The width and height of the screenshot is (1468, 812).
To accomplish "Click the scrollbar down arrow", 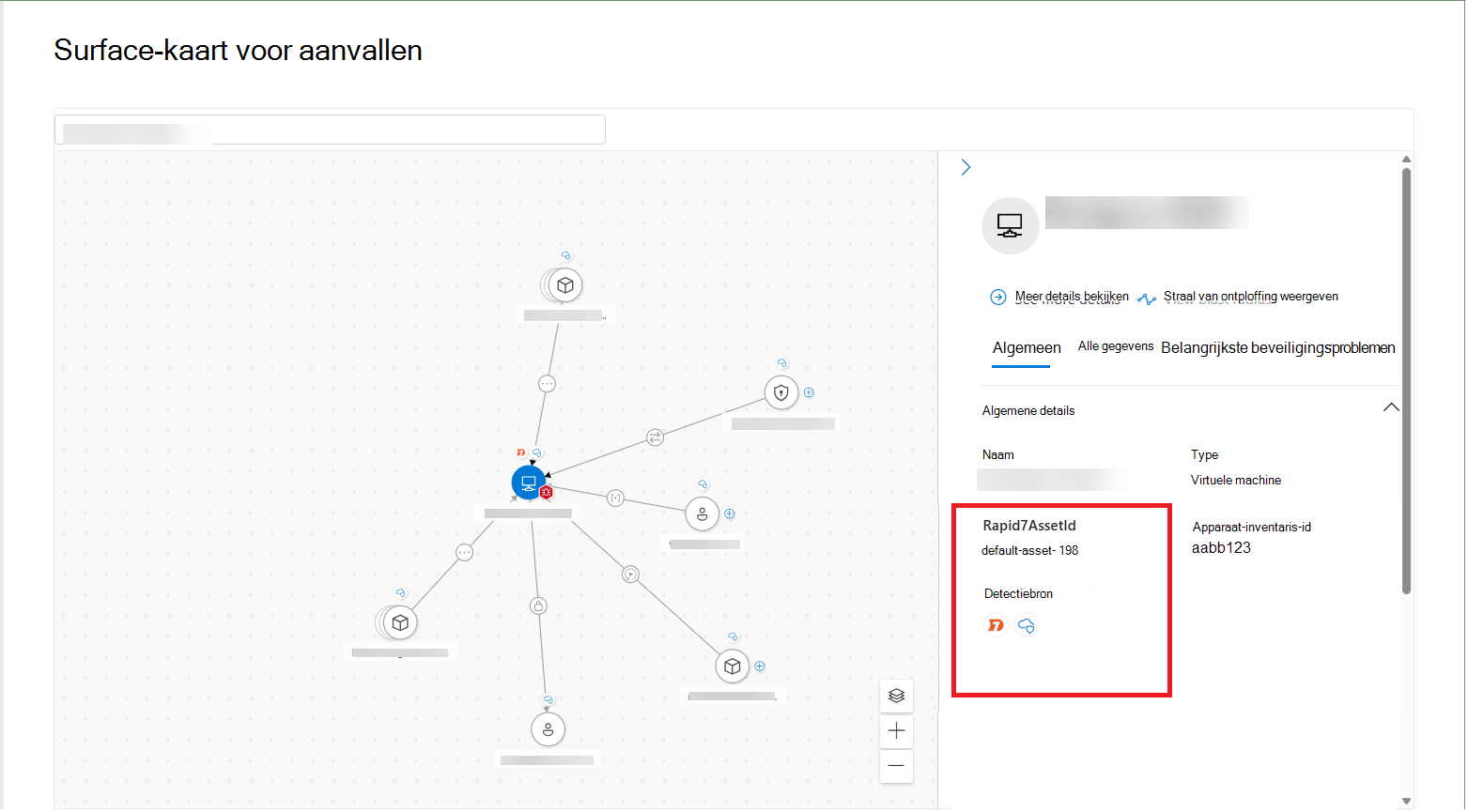I will [x=1406, y=802].
